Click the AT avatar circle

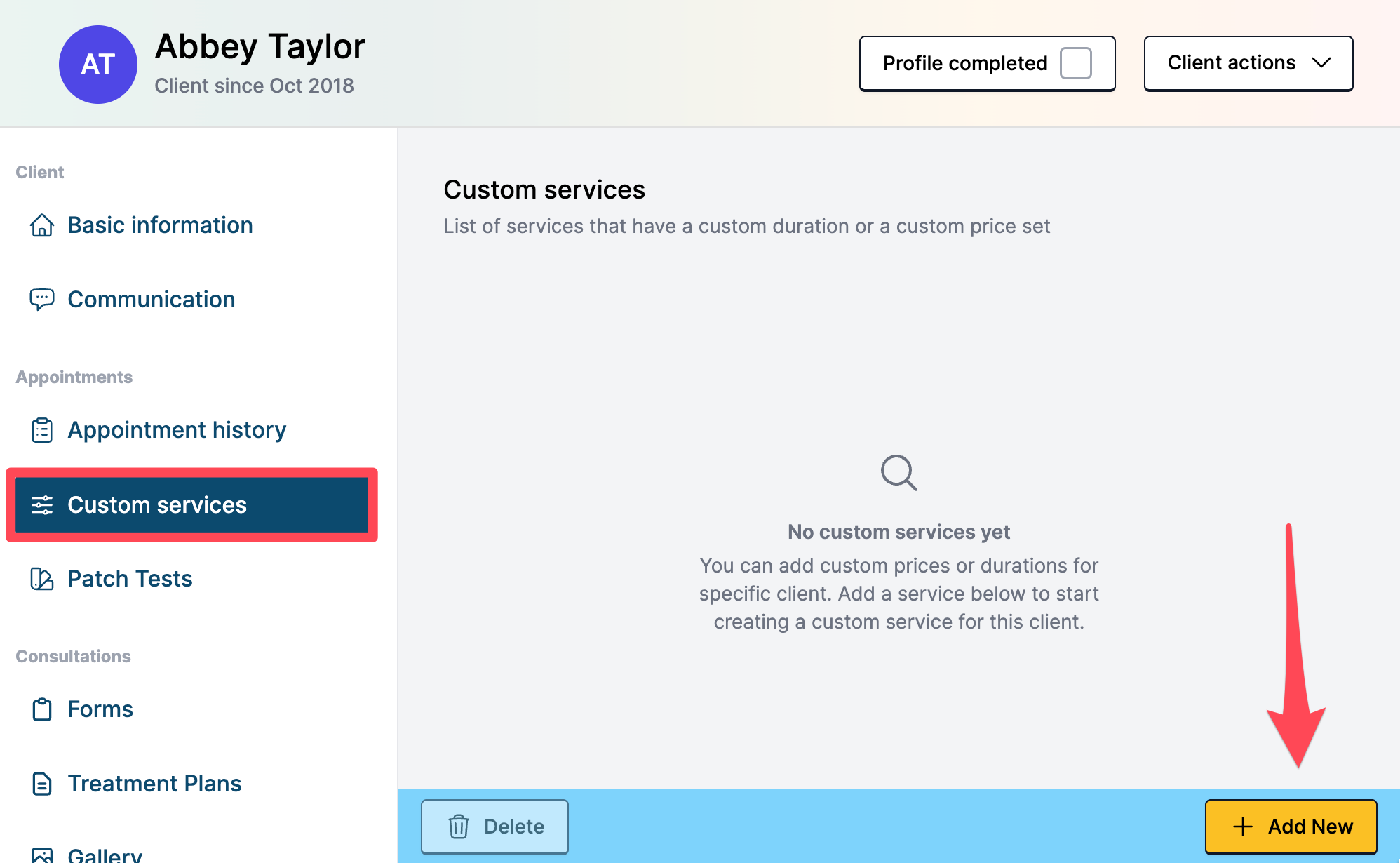pyautogui.click(x=98, y=65)
